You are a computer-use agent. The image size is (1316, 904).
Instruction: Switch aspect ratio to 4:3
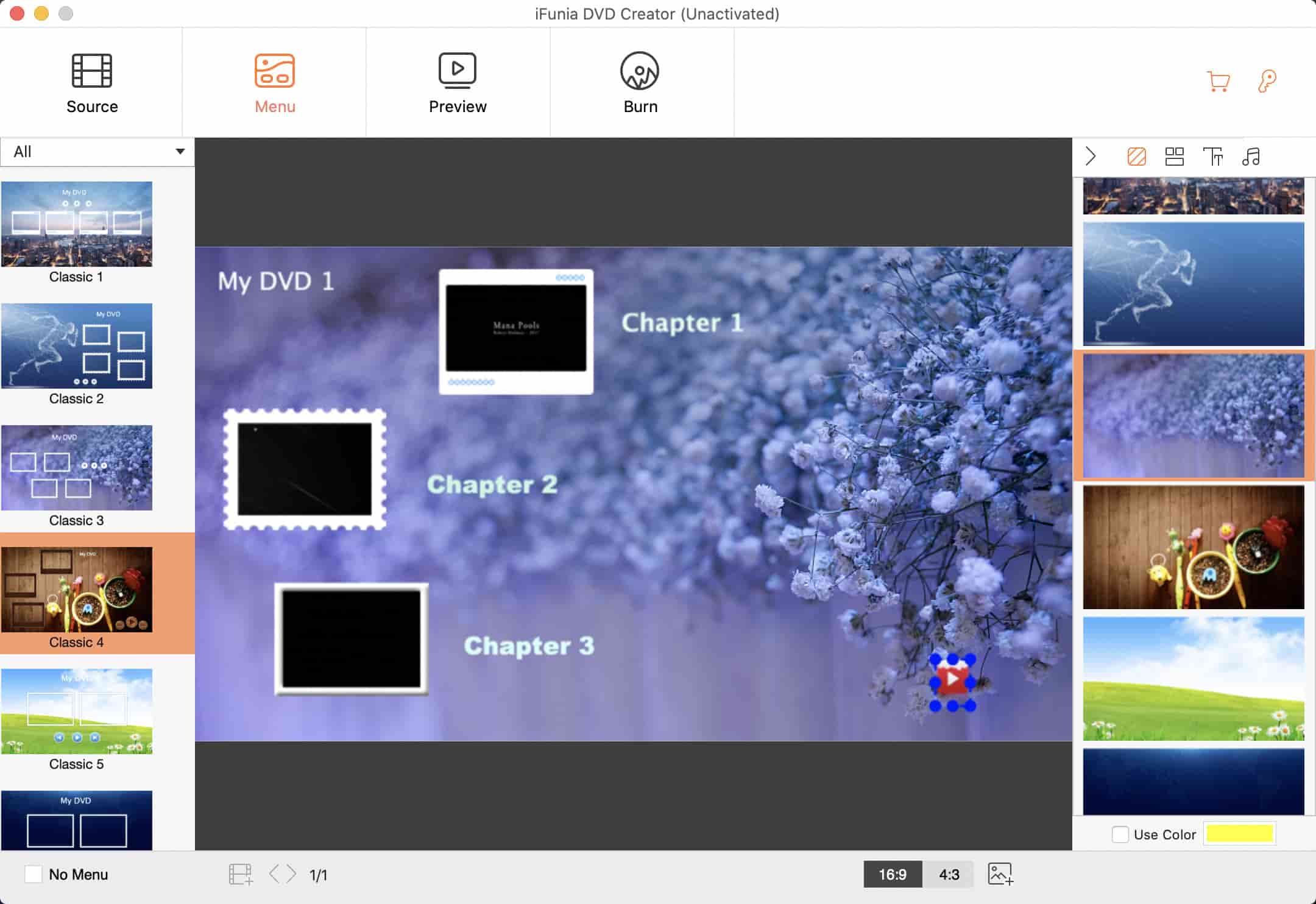[x=949, y=874]
